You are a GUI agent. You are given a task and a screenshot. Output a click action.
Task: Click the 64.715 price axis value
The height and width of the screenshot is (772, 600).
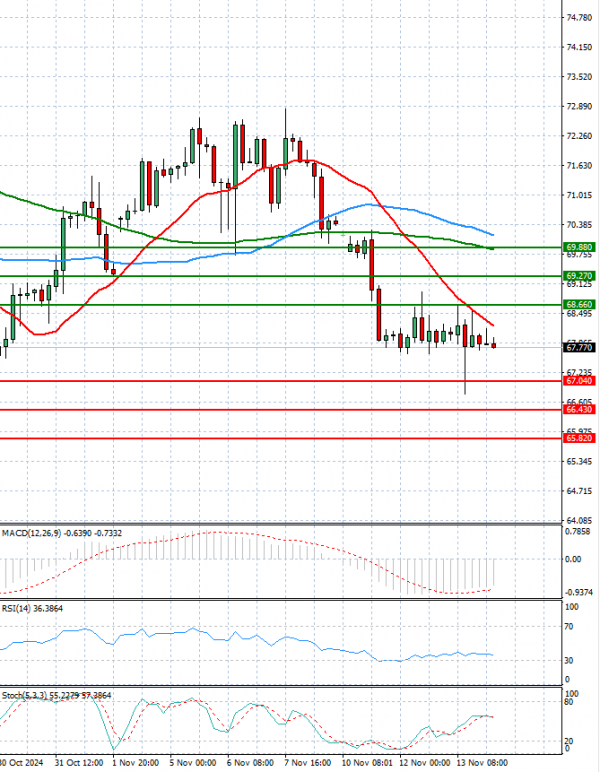click(579, 491)
